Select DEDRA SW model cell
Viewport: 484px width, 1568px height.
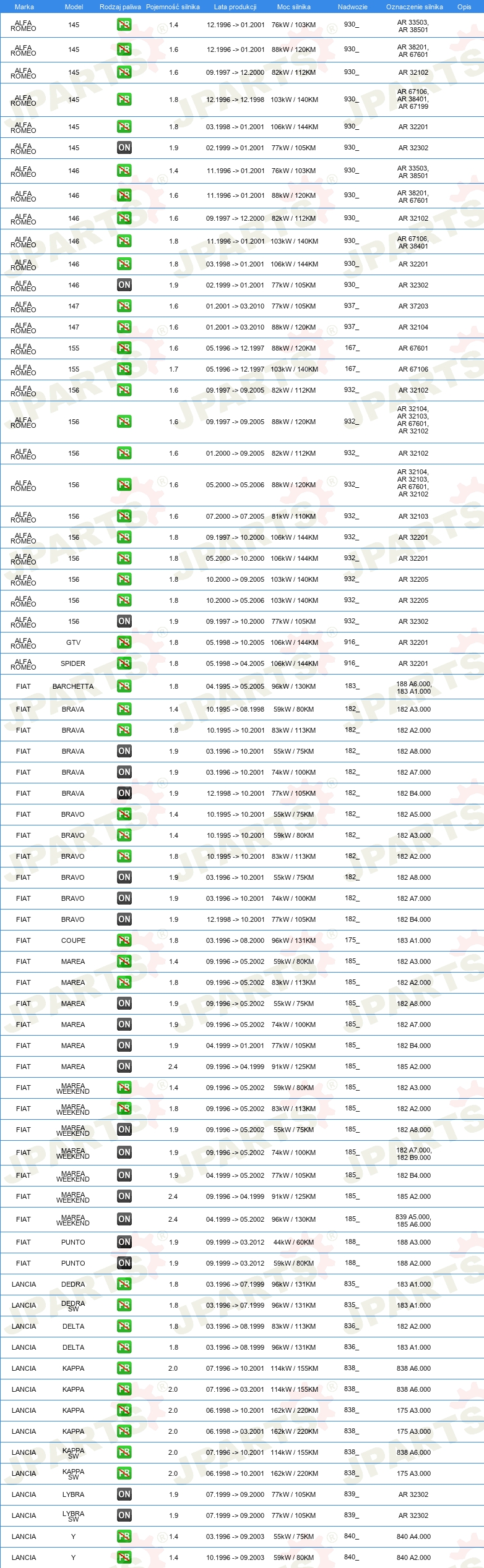73,1306
